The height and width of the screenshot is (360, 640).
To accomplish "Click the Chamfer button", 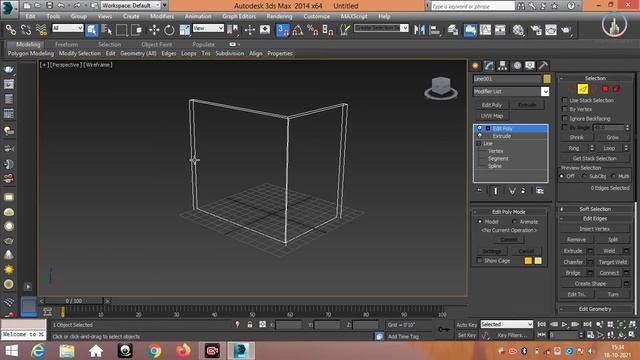I will coord(573,262).
